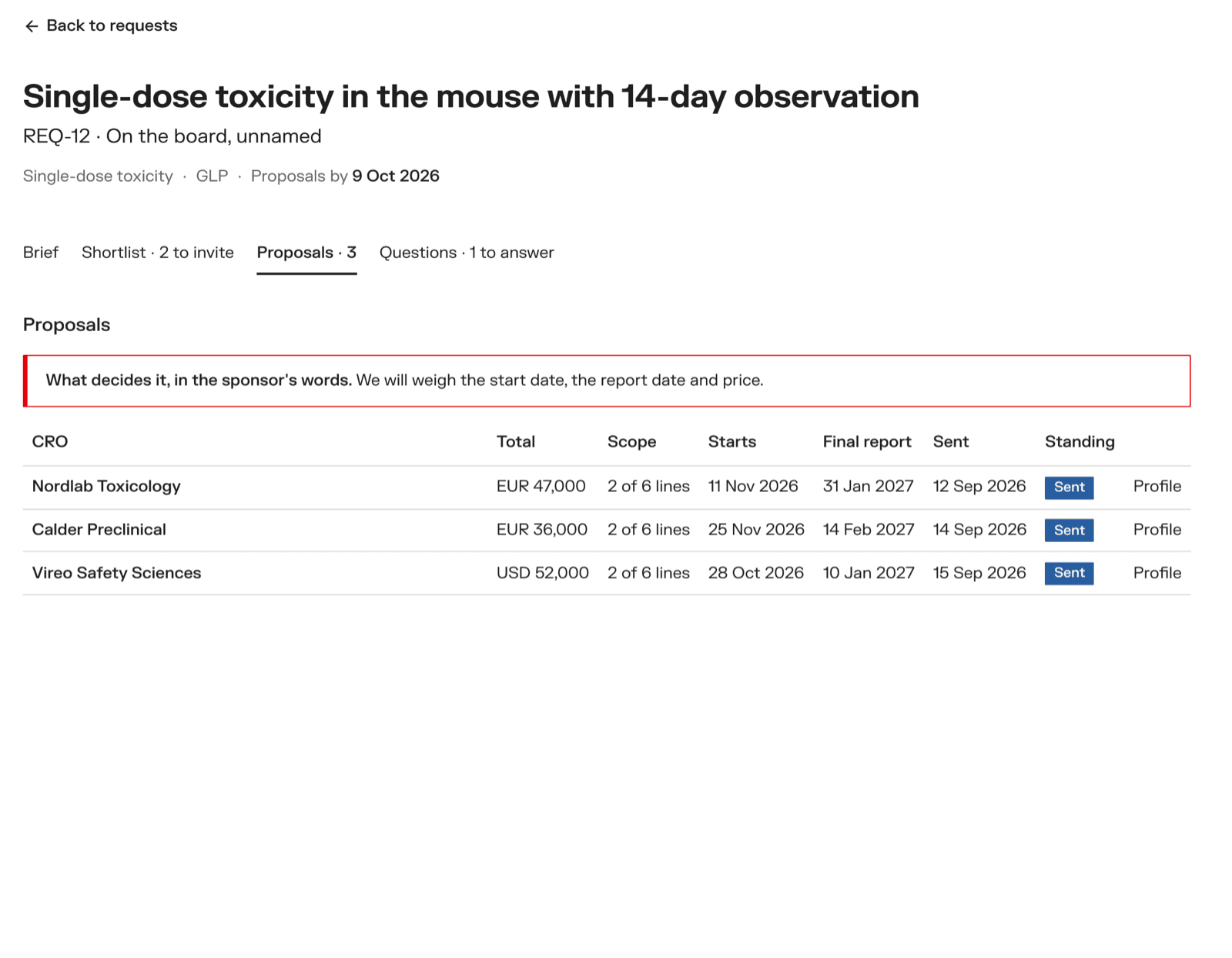This screenshot has height=958, width=1232.
Task: Click final report date 14 Feb 2027
Action: coord(869,530)
